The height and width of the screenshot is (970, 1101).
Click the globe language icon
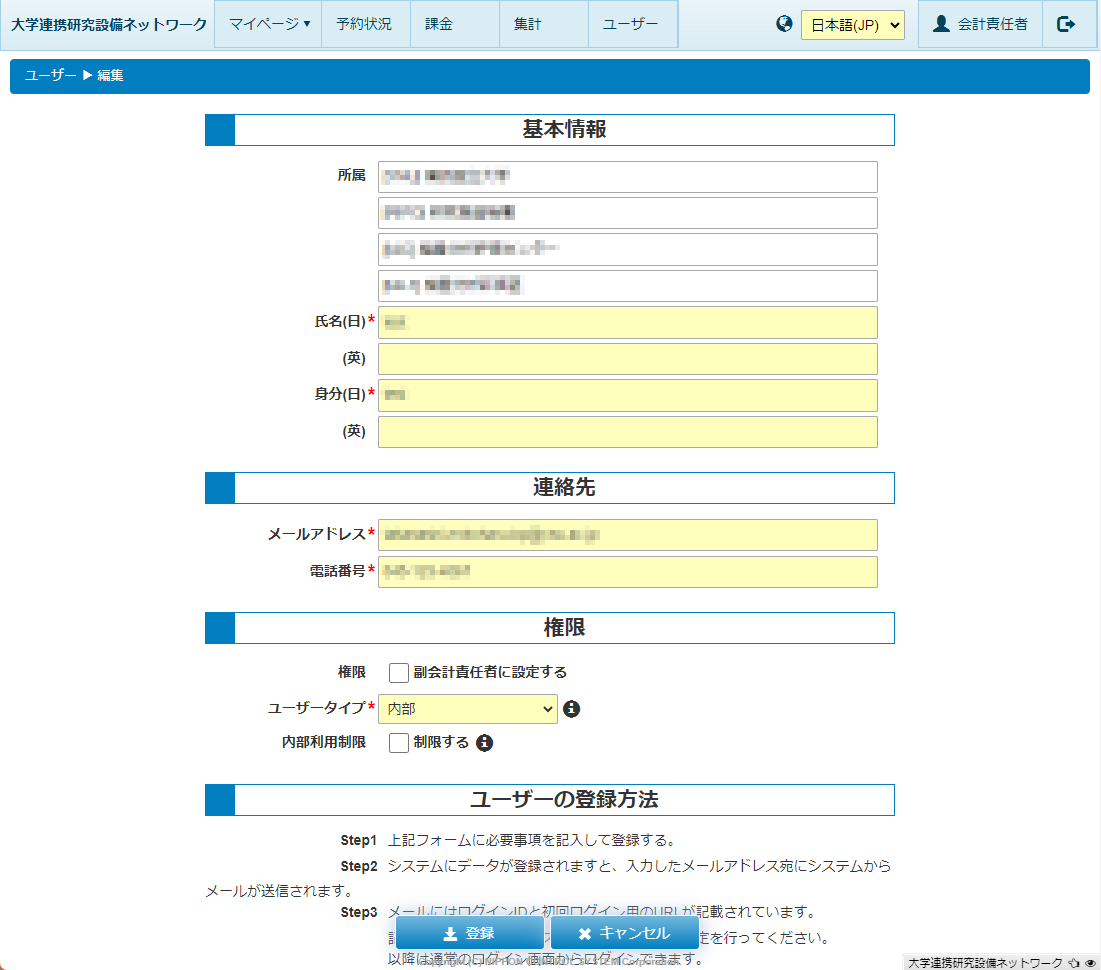784,24
